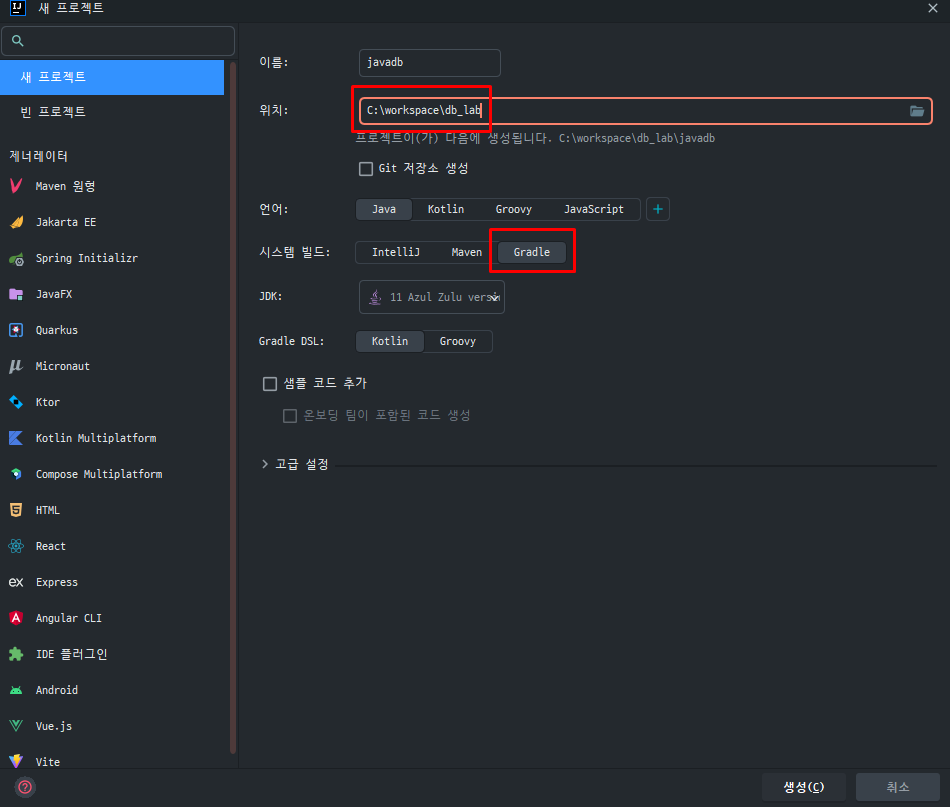
Task: Click the React generator icon
Action: (x=16, y=546)
